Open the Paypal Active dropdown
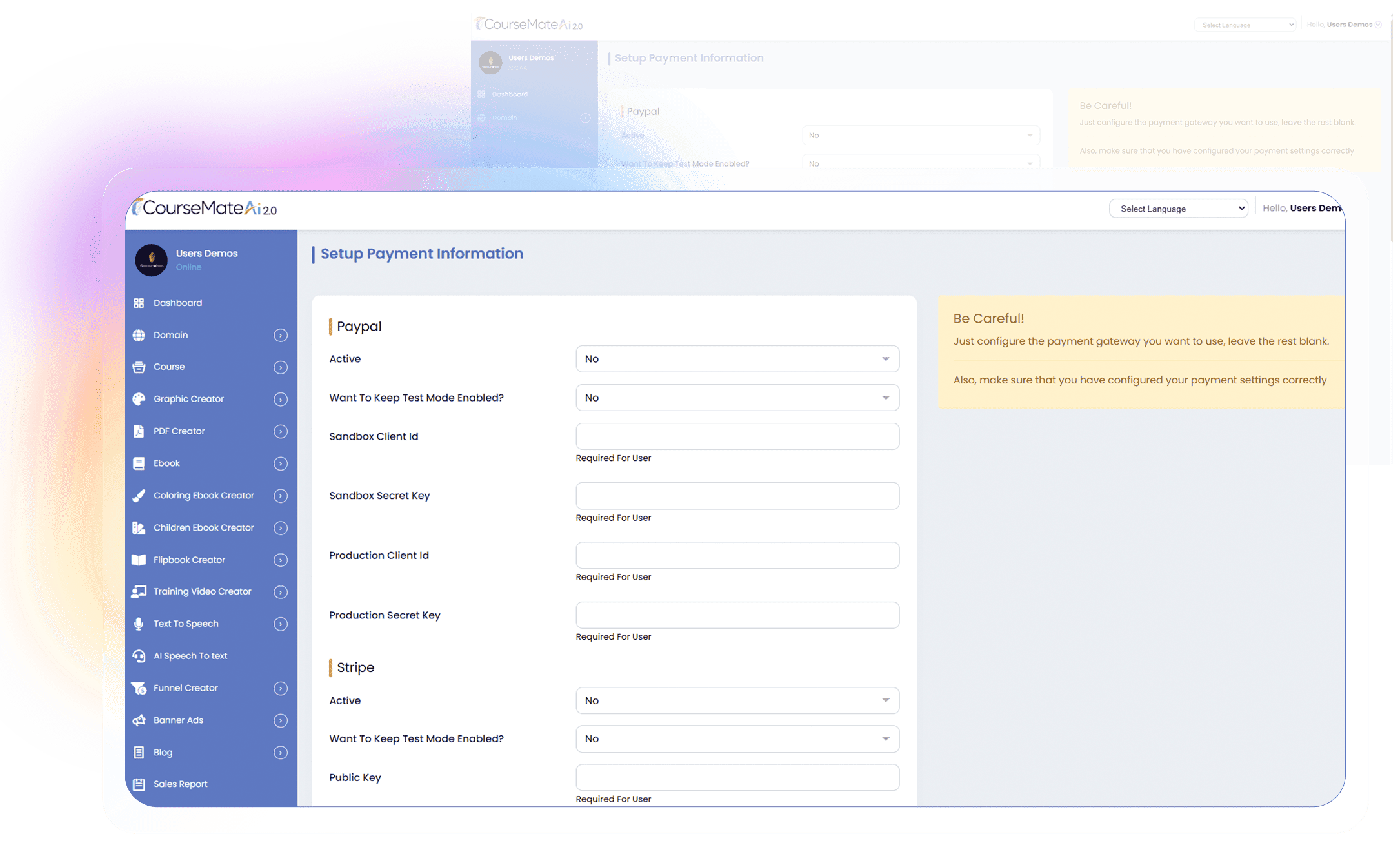 737,359
